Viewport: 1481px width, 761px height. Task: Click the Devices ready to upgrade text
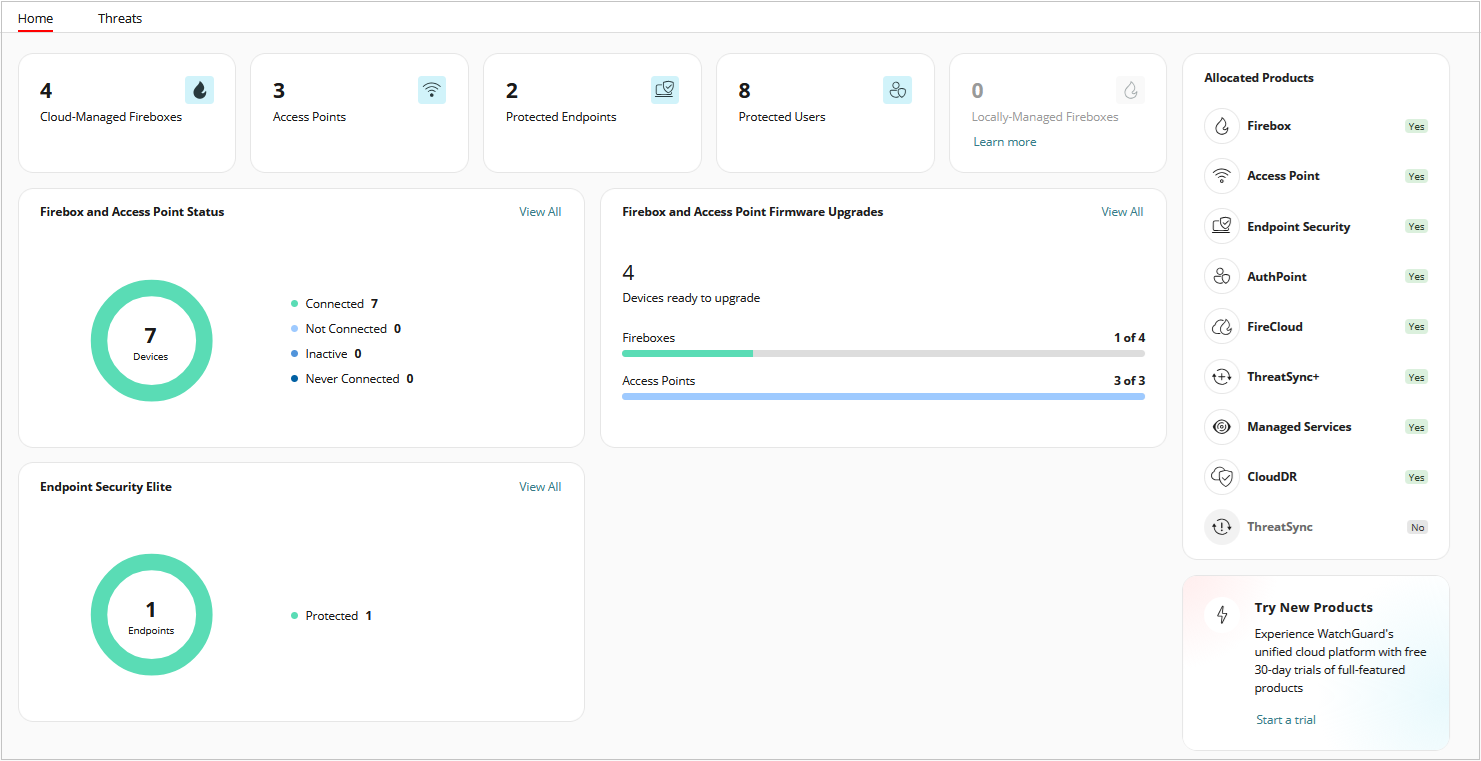click(691, 298)
